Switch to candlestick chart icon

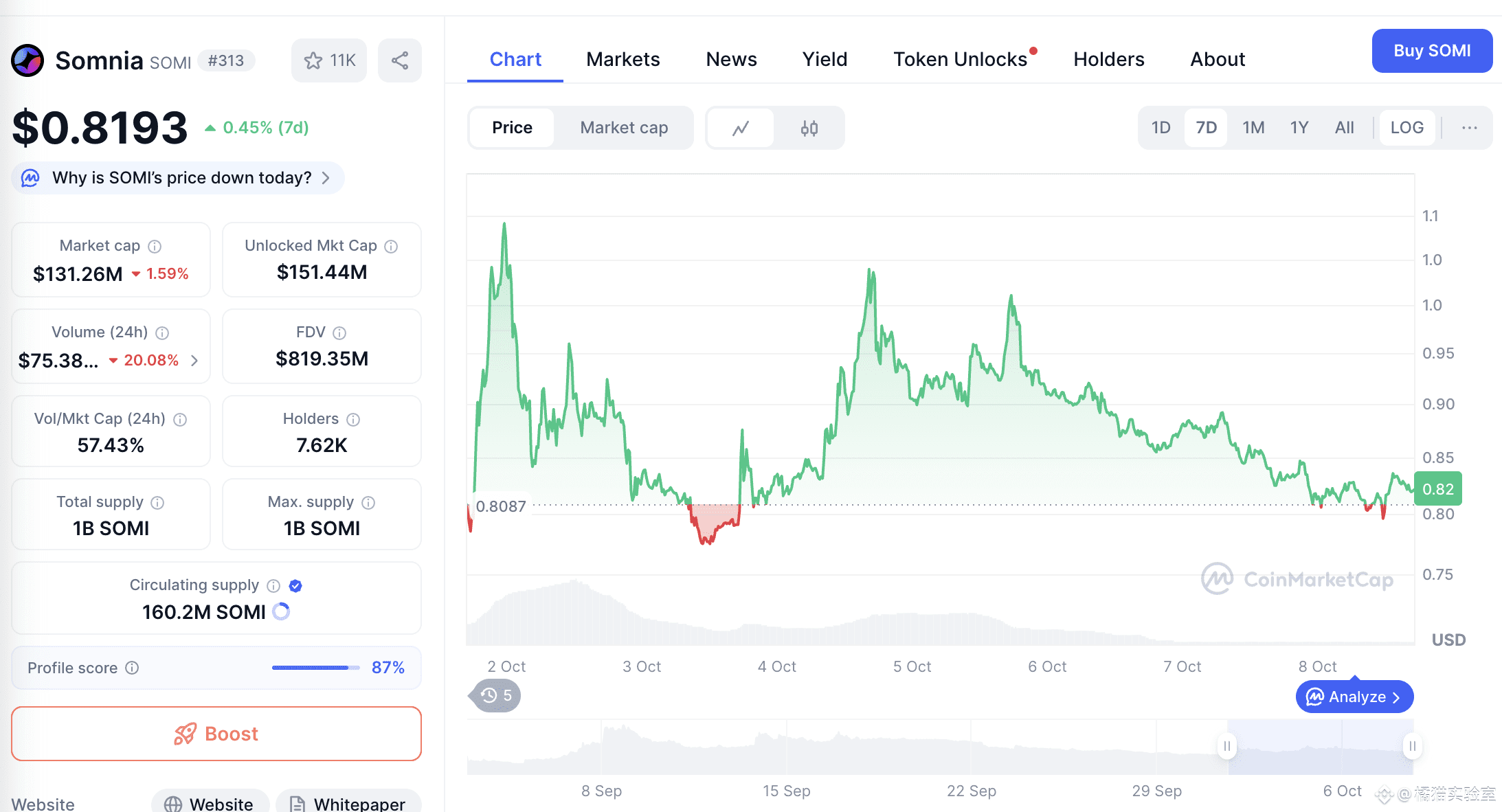809,128
